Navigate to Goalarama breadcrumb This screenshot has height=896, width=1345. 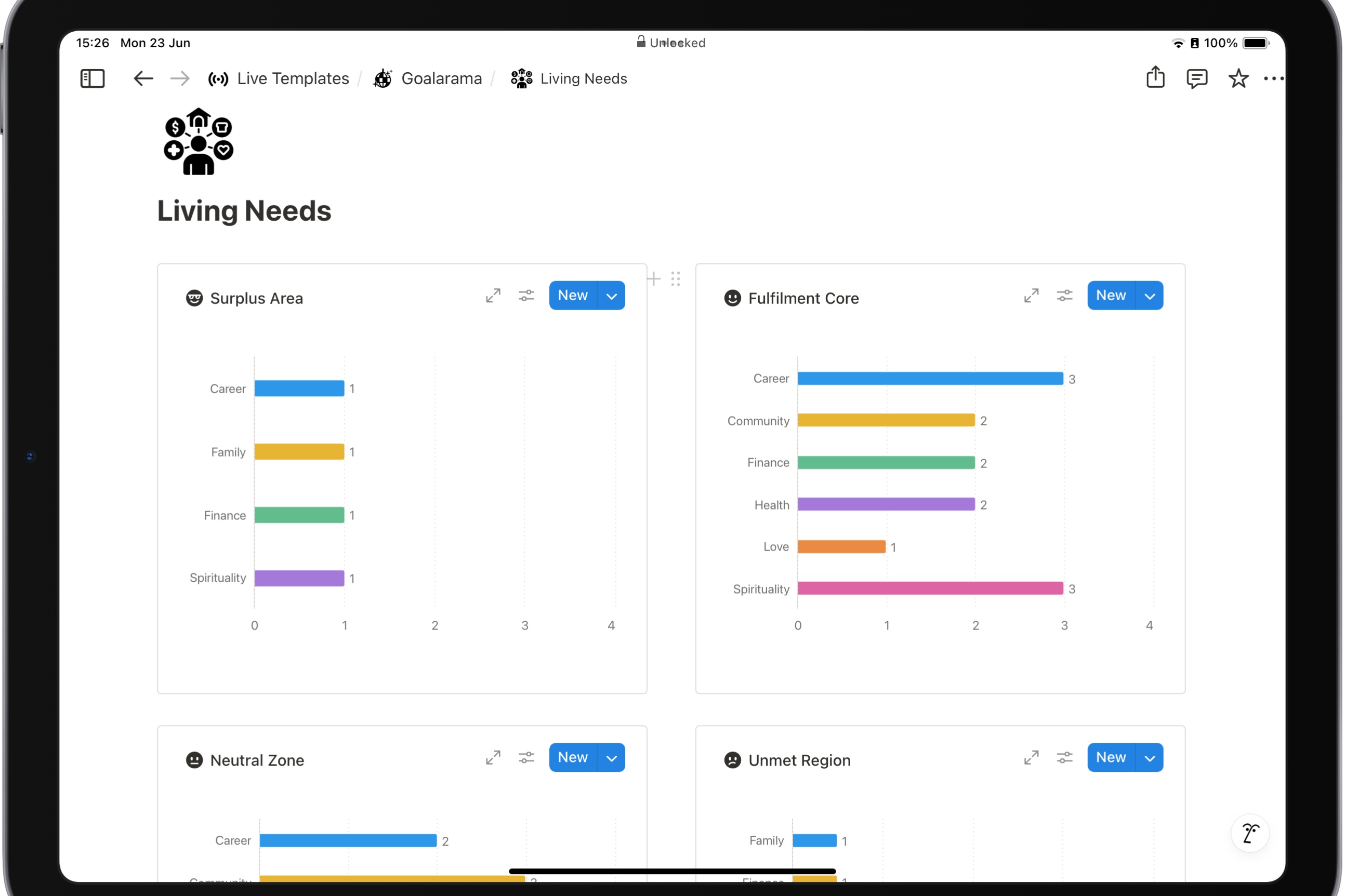pos(441,78)
